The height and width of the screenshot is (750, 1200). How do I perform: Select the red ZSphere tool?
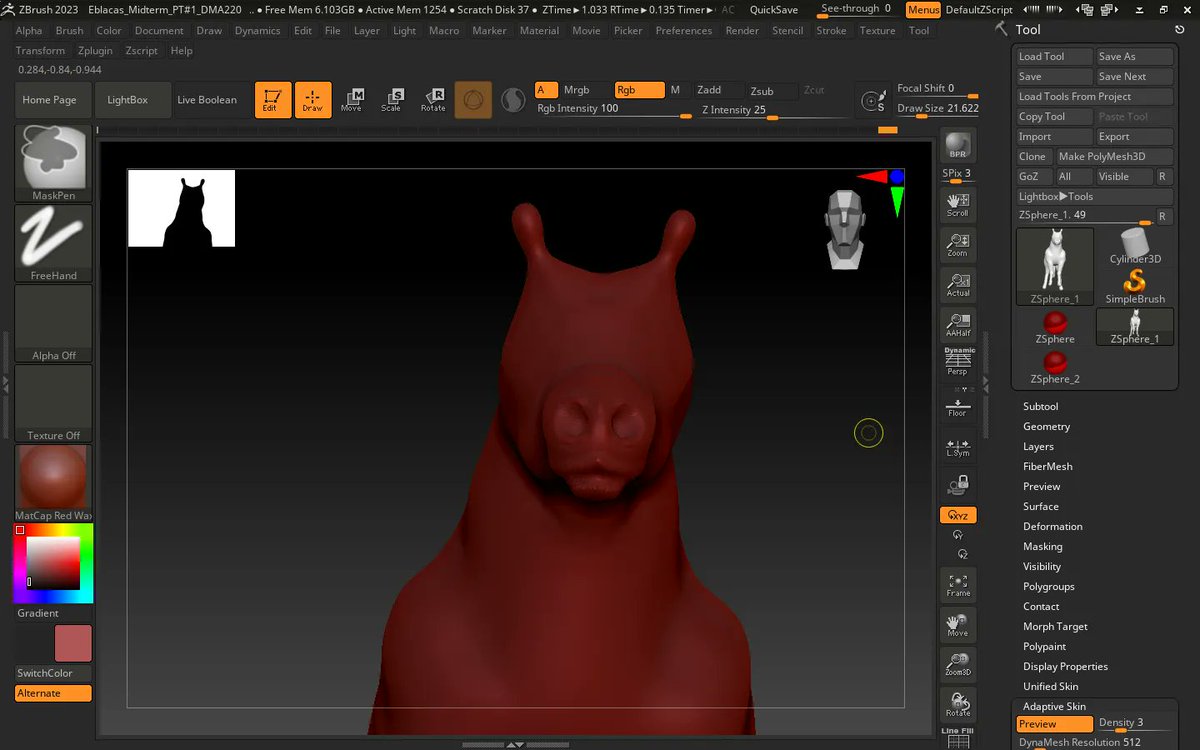point(1055,327)
